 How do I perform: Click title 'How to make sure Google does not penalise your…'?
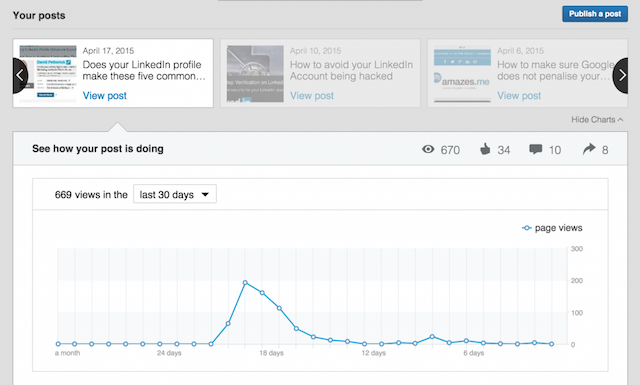555,70
